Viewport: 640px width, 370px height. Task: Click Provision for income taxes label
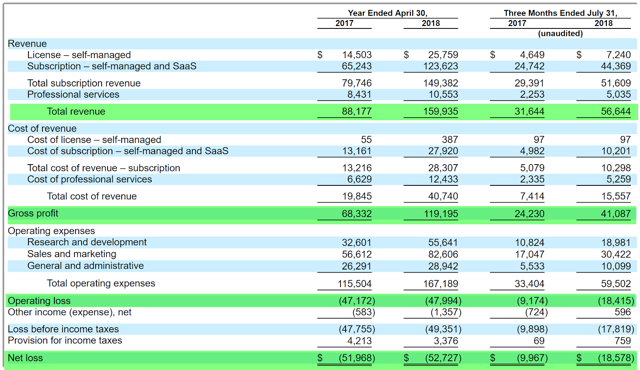[64, 341]
